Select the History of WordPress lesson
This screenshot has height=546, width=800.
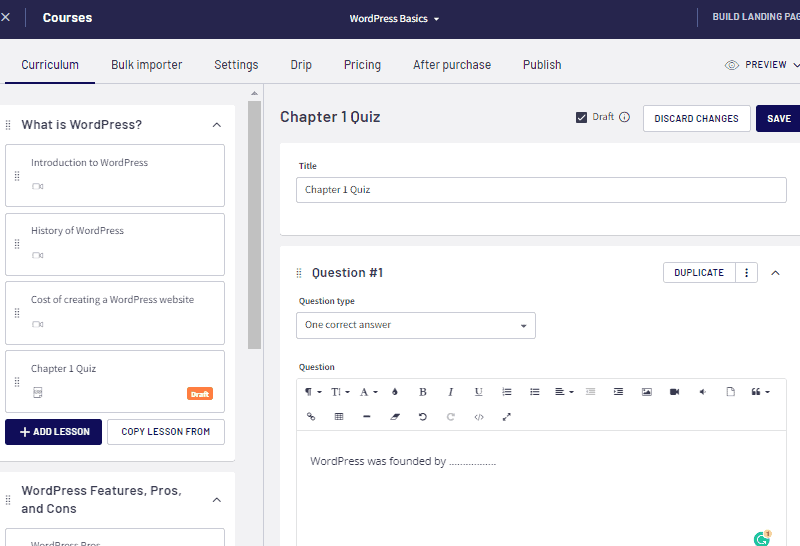pyautogui.click(x=115, y=244)
